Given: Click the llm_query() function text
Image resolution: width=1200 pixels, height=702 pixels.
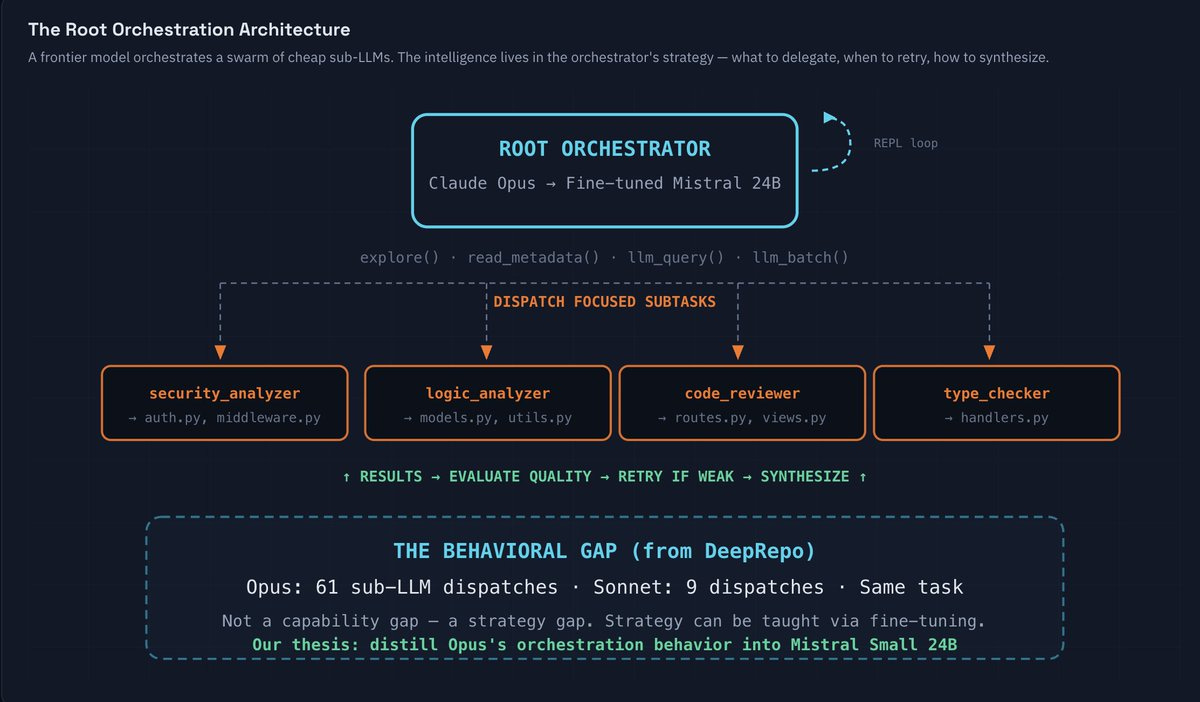Looking at the screenshot, I should [x=676, y=257].
